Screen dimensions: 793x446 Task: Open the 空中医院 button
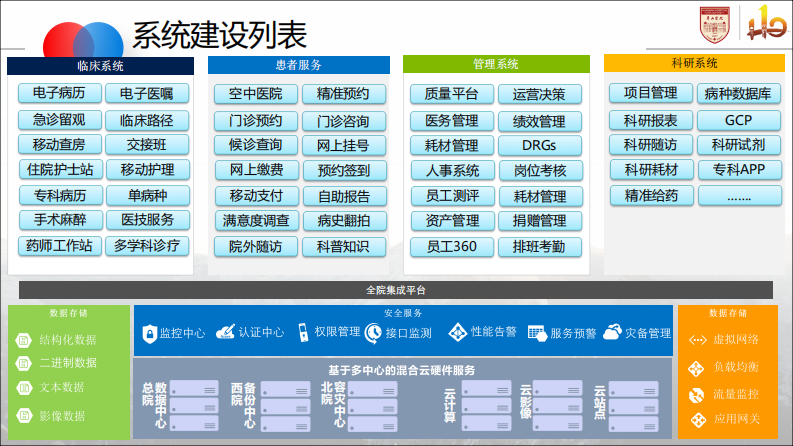click(x=255, y=94)
